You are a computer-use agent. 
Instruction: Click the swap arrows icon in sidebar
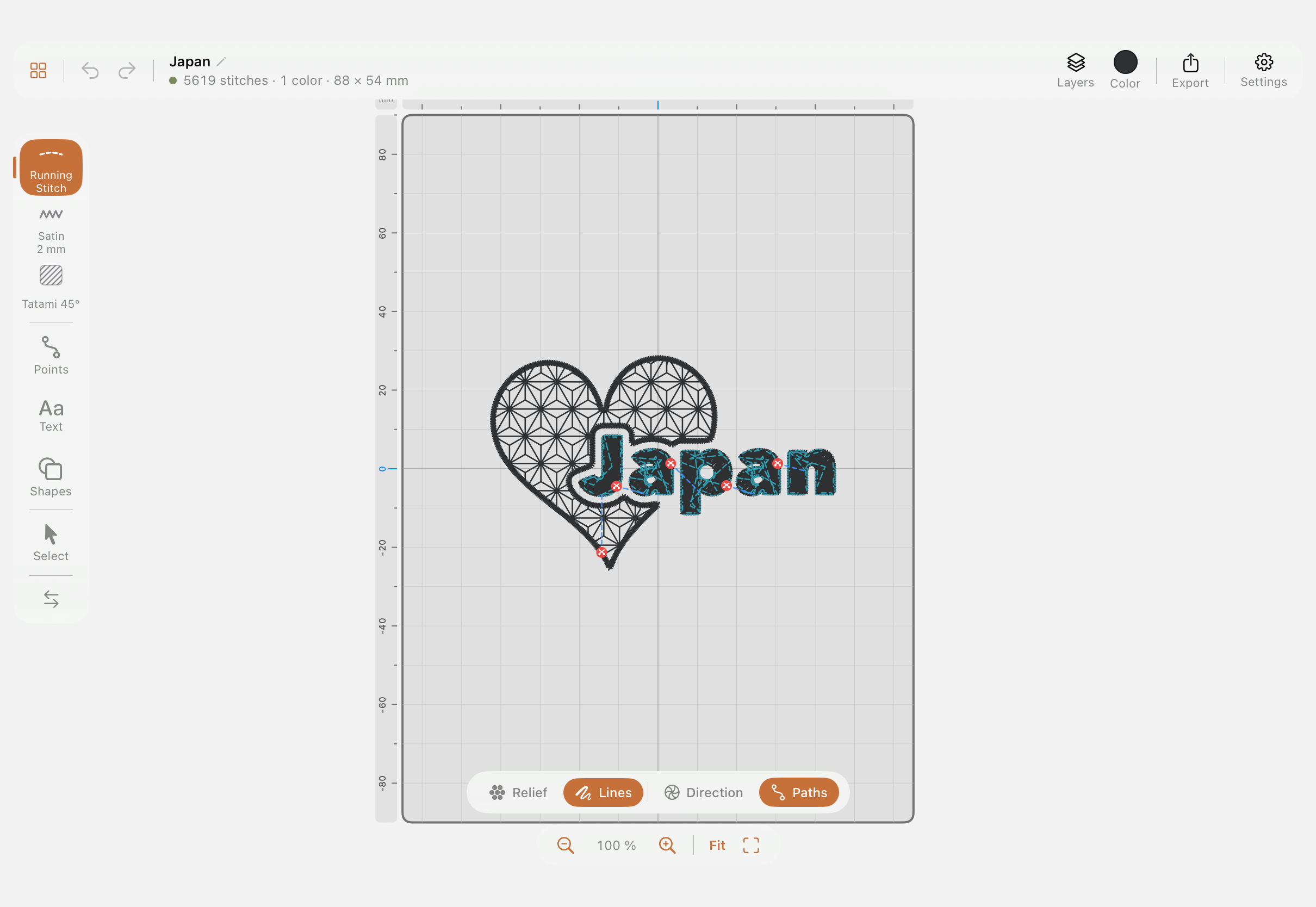click(51, 599)
